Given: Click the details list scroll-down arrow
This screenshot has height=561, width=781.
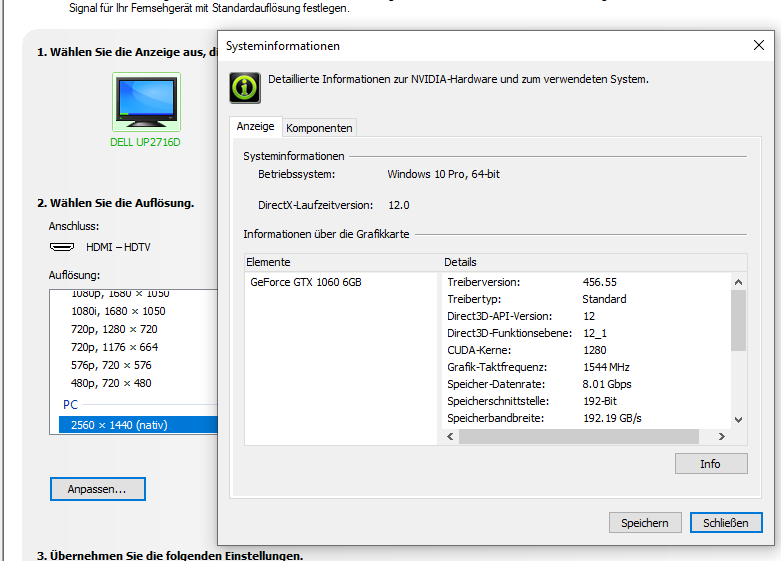Looking at the screenshot, I should (x=739, y=420).
